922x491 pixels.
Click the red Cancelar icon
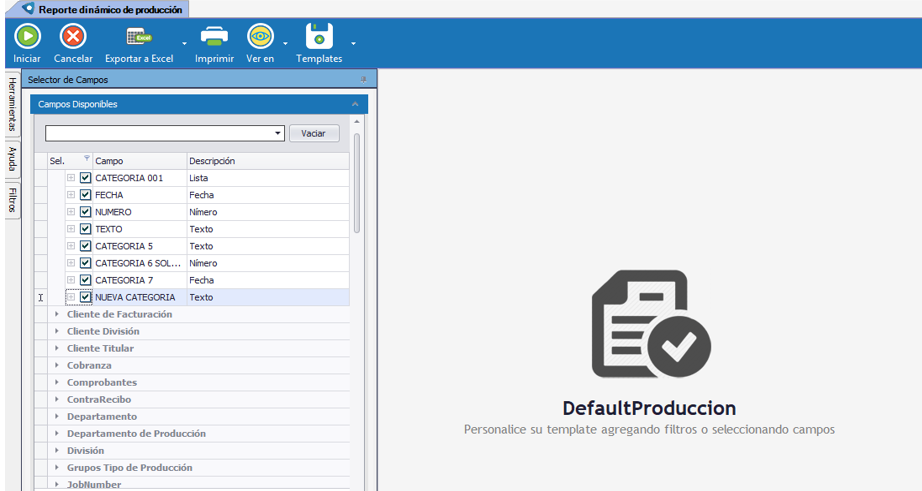point(73,37)
